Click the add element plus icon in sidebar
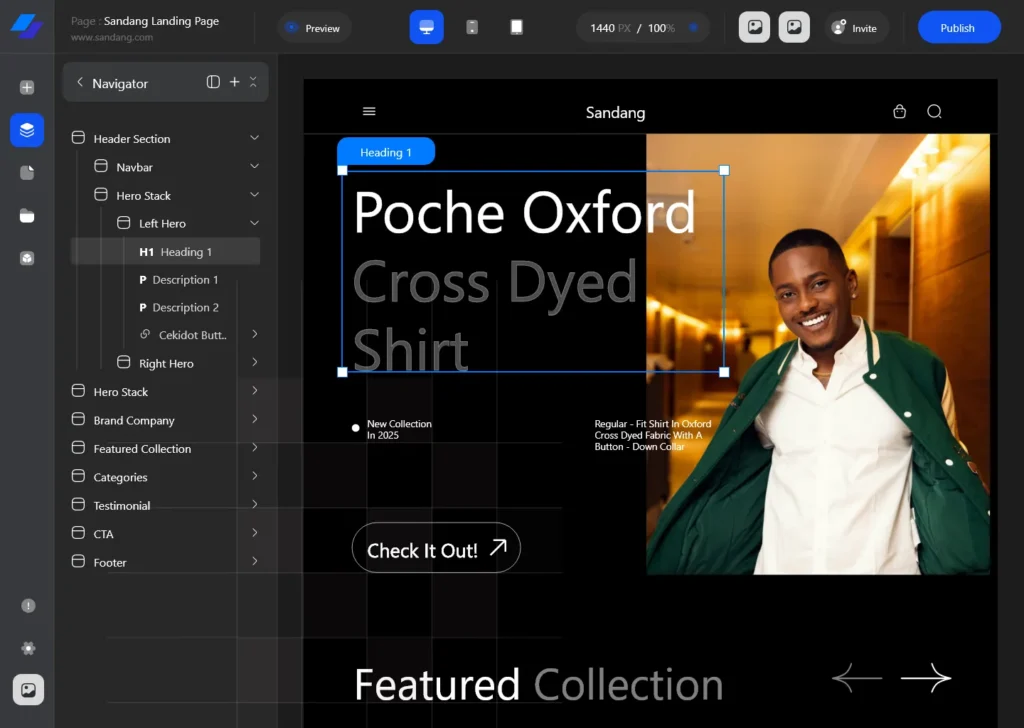The image size is (1024, 728). coord(27,87)
